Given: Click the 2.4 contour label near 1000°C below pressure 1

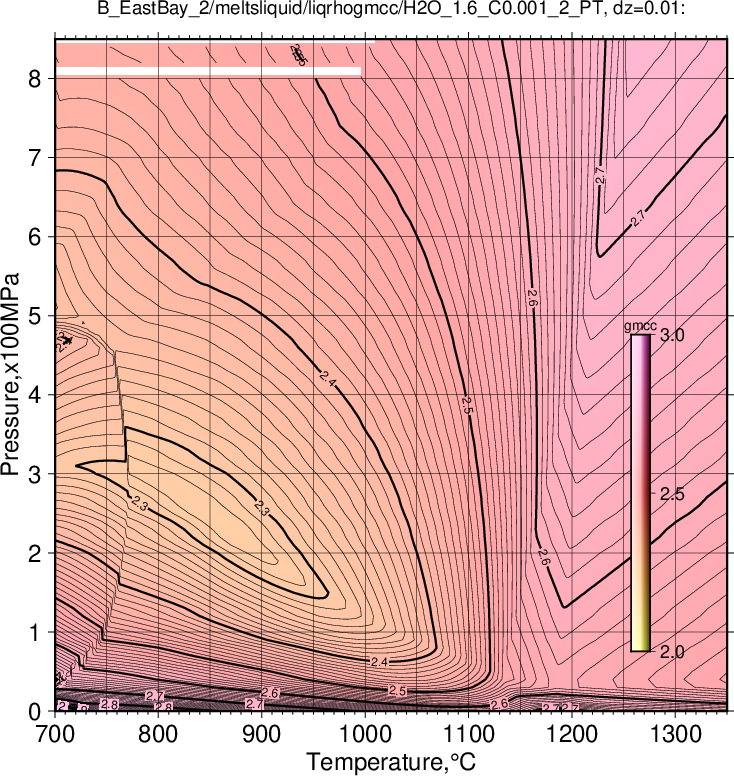Looking at the screenshot, I should [x=379, y=662].
